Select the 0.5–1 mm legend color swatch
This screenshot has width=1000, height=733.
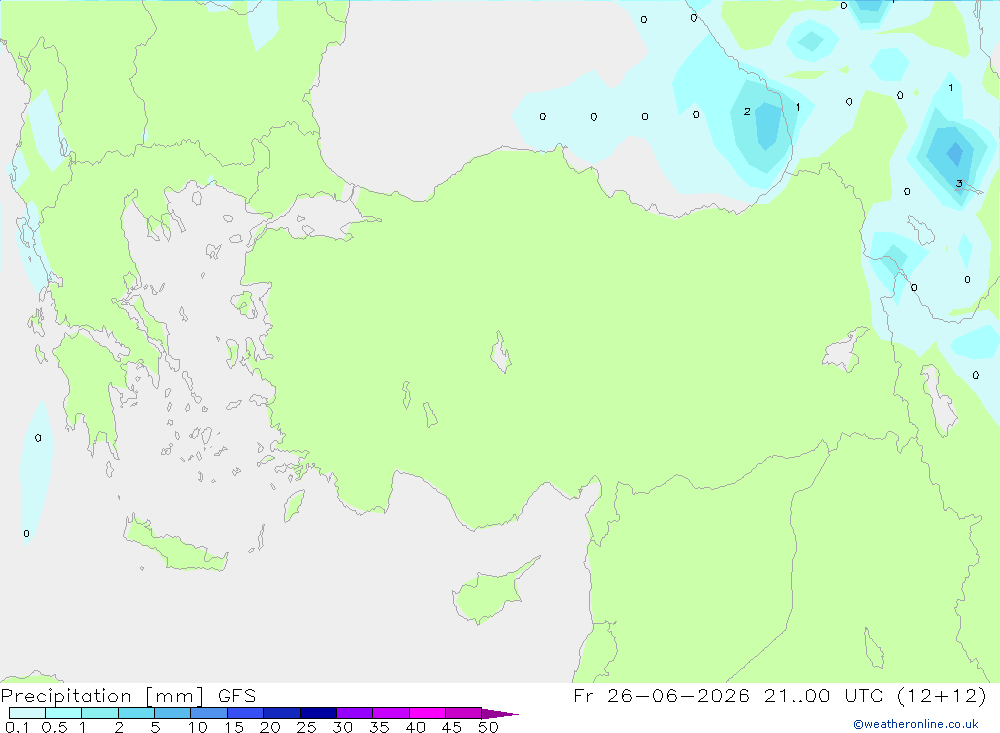point(64,713)
